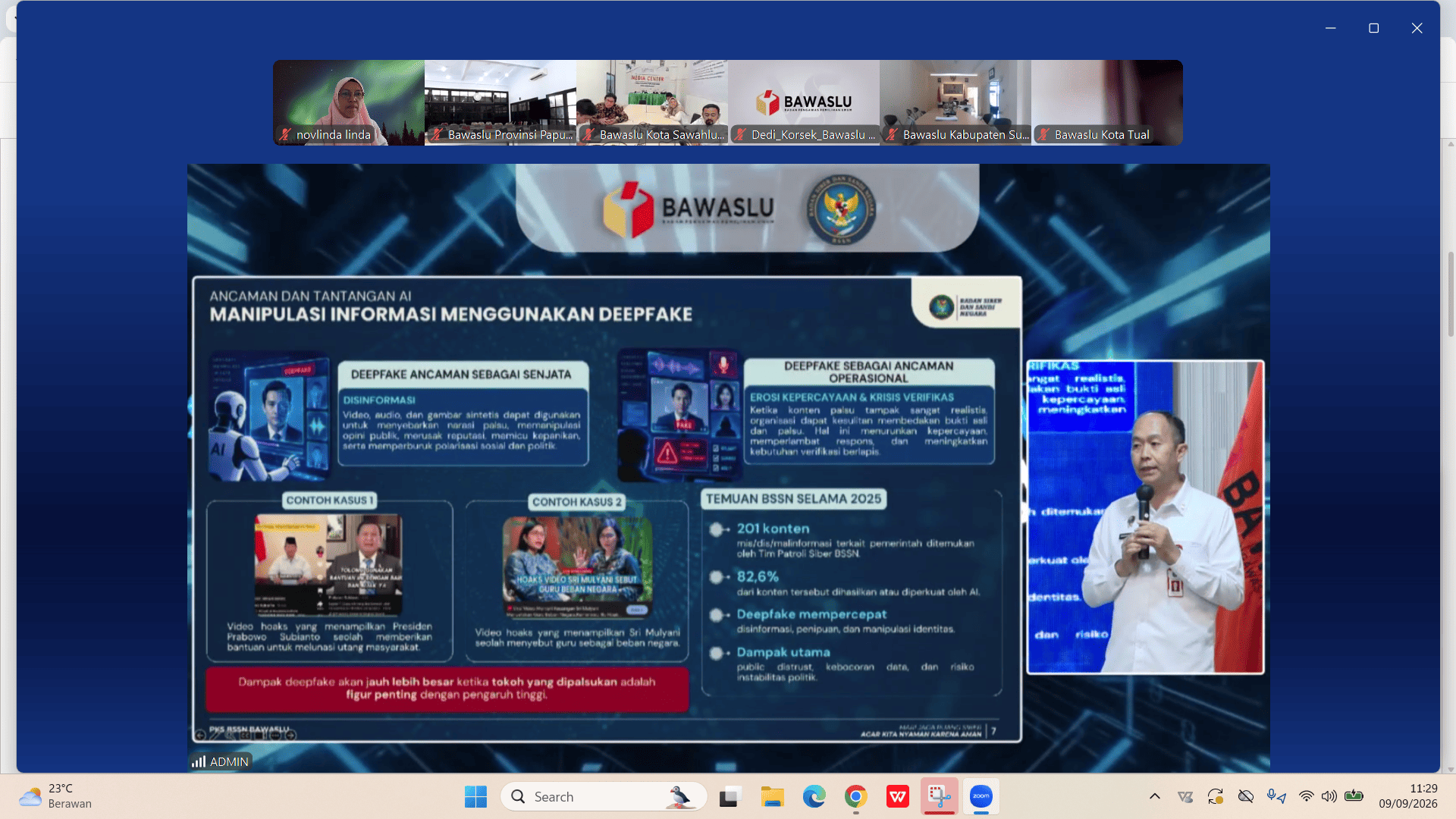Click the background window vertical scrollbar

coord(1451,293)
